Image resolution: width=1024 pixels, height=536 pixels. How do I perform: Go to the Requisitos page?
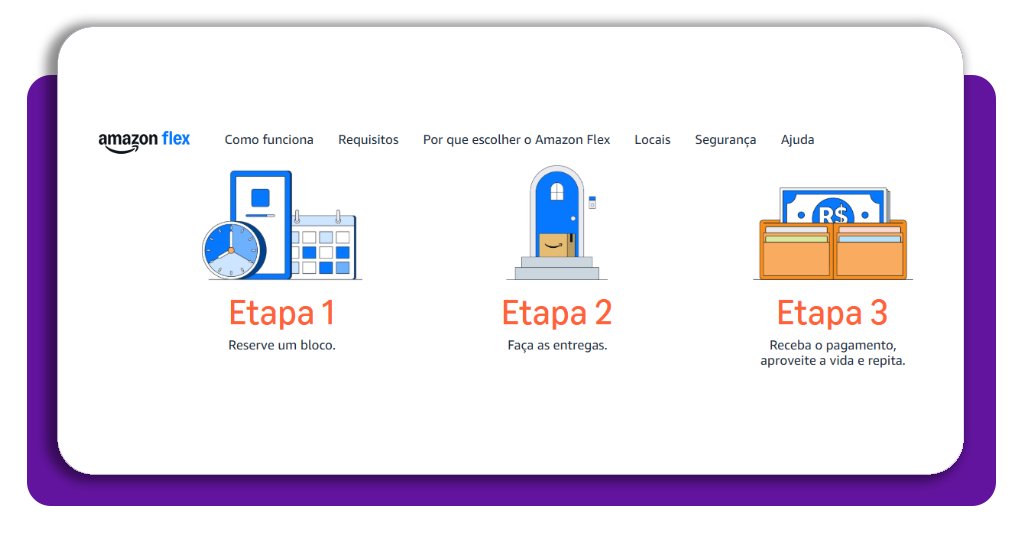point(368,140)
